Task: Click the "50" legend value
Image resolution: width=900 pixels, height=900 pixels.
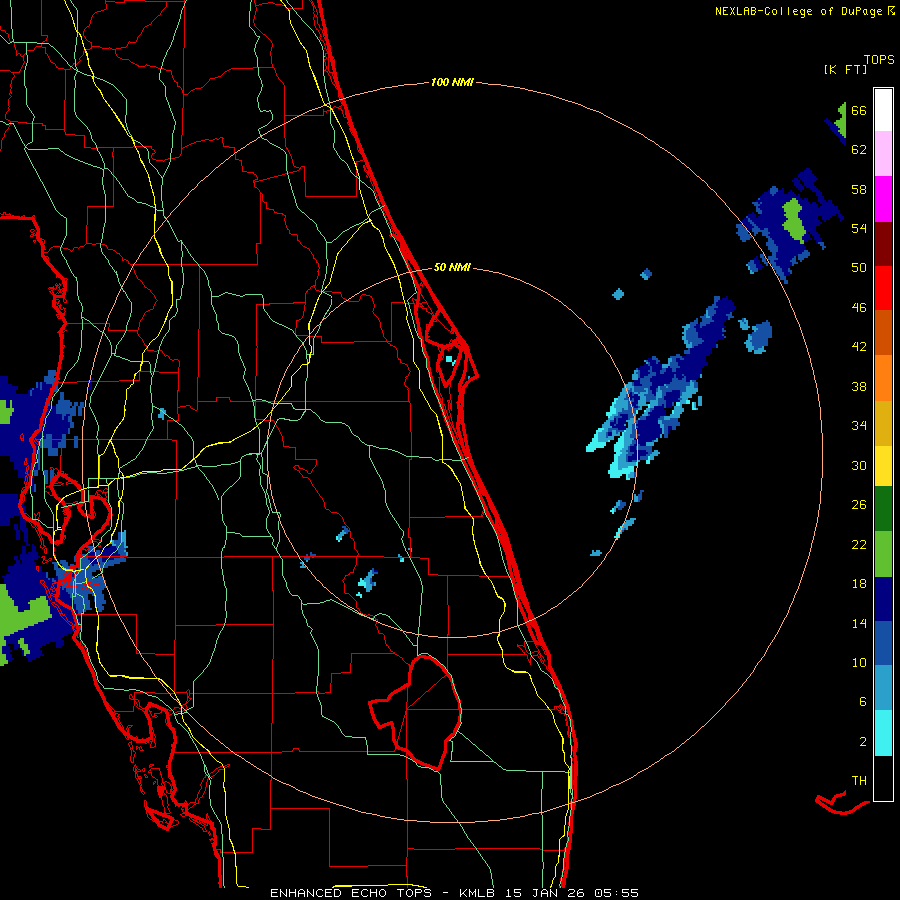Action: tap(859, 268)
